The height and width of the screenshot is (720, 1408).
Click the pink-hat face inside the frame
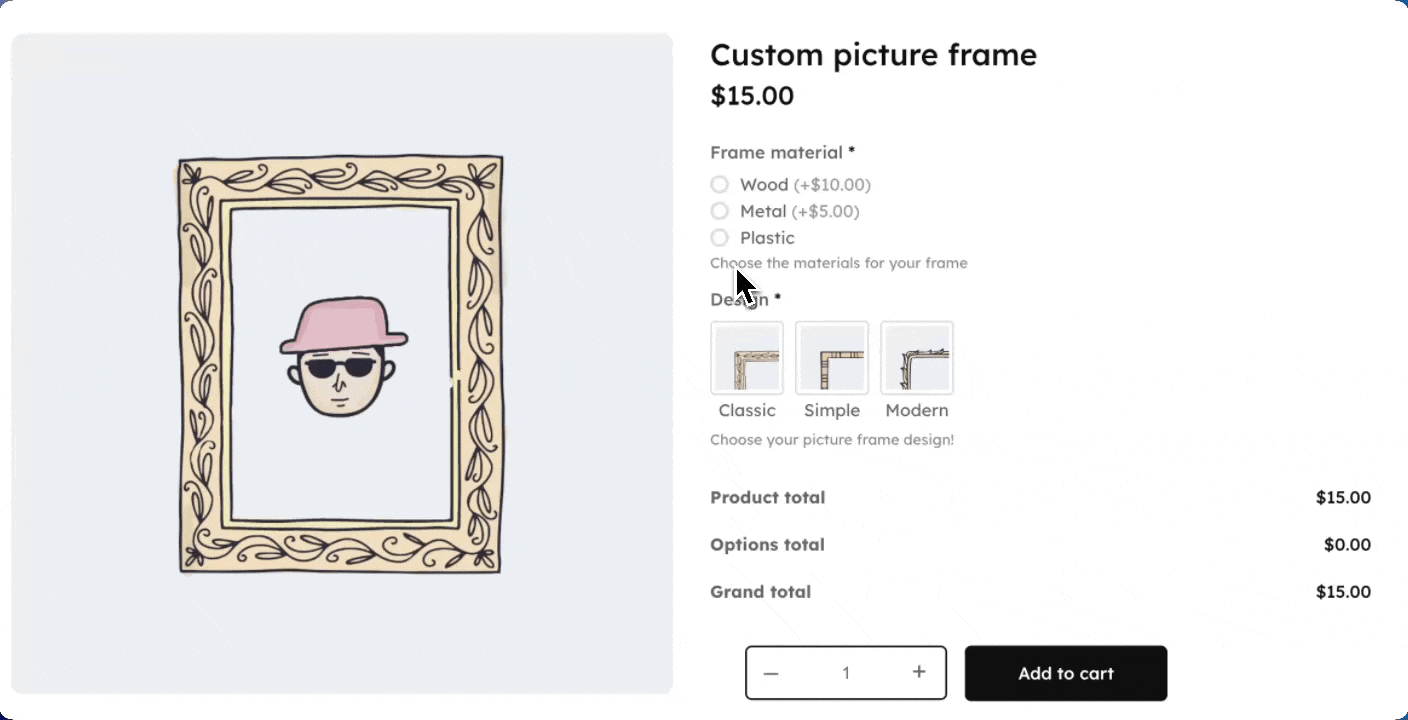(343, 358)
